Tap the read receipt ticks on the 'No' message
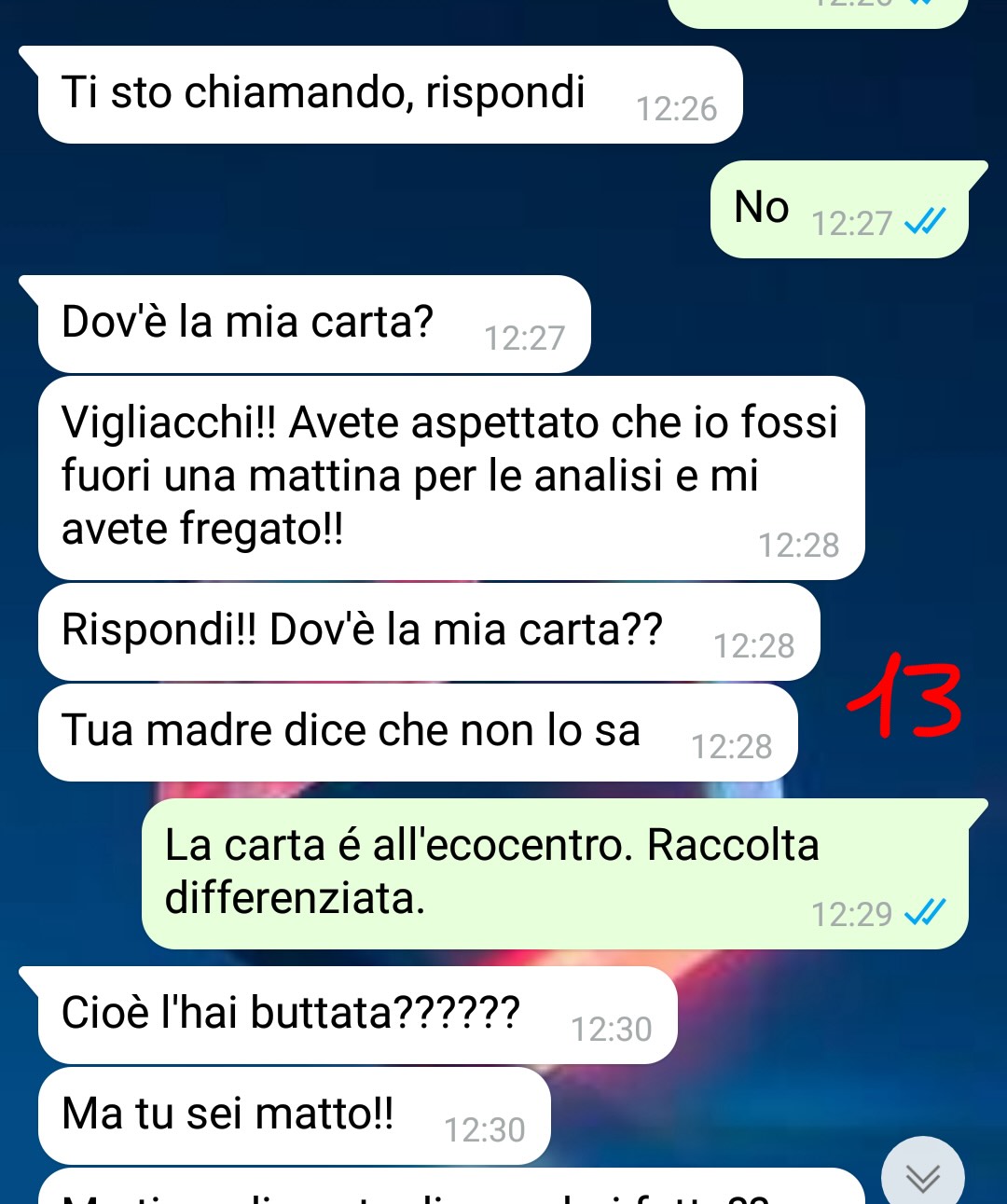The width and height of the screenshot is (1007, 1204). 926,223
